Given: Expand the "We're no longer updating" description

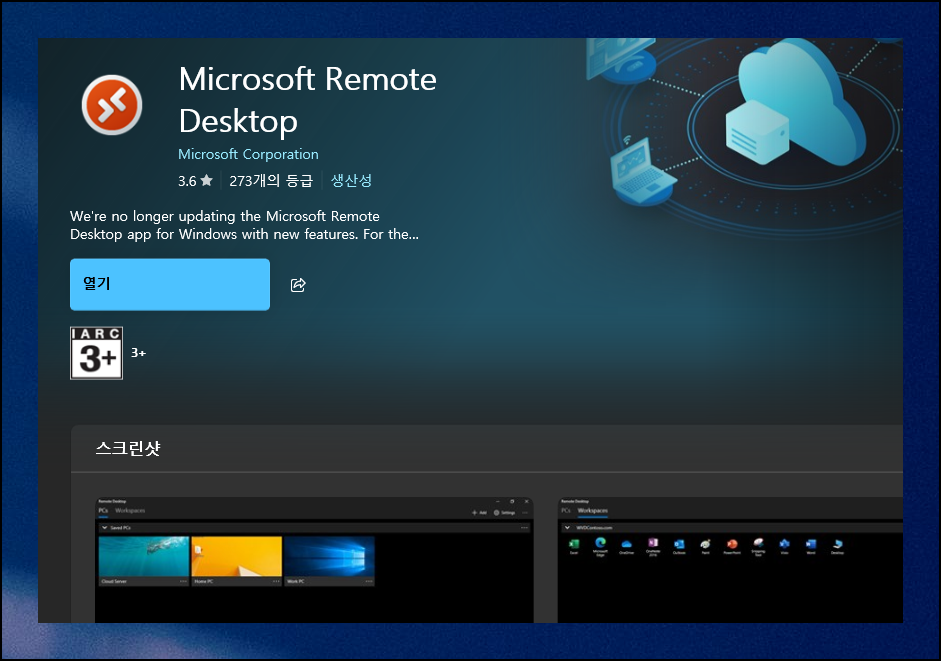Looking at the screenshot, I should [244, 225].
